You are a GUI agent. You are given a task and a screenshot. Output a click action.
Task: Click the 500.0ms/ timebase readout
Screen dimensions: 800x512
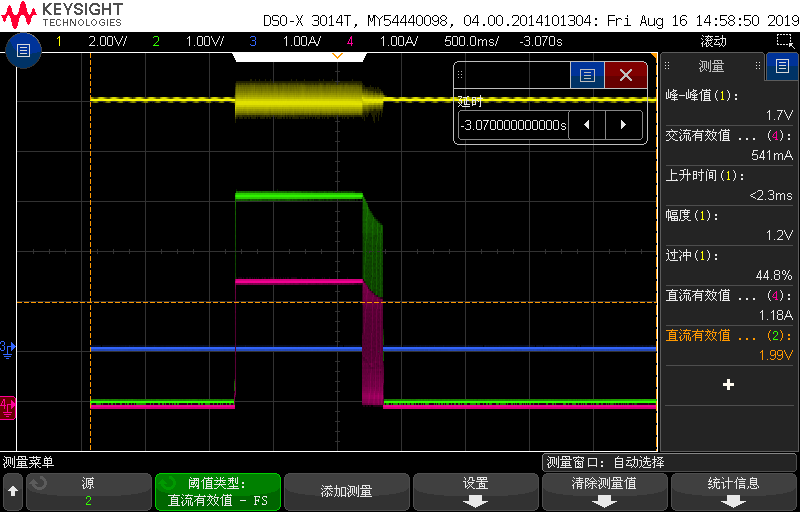coord(471,41)
